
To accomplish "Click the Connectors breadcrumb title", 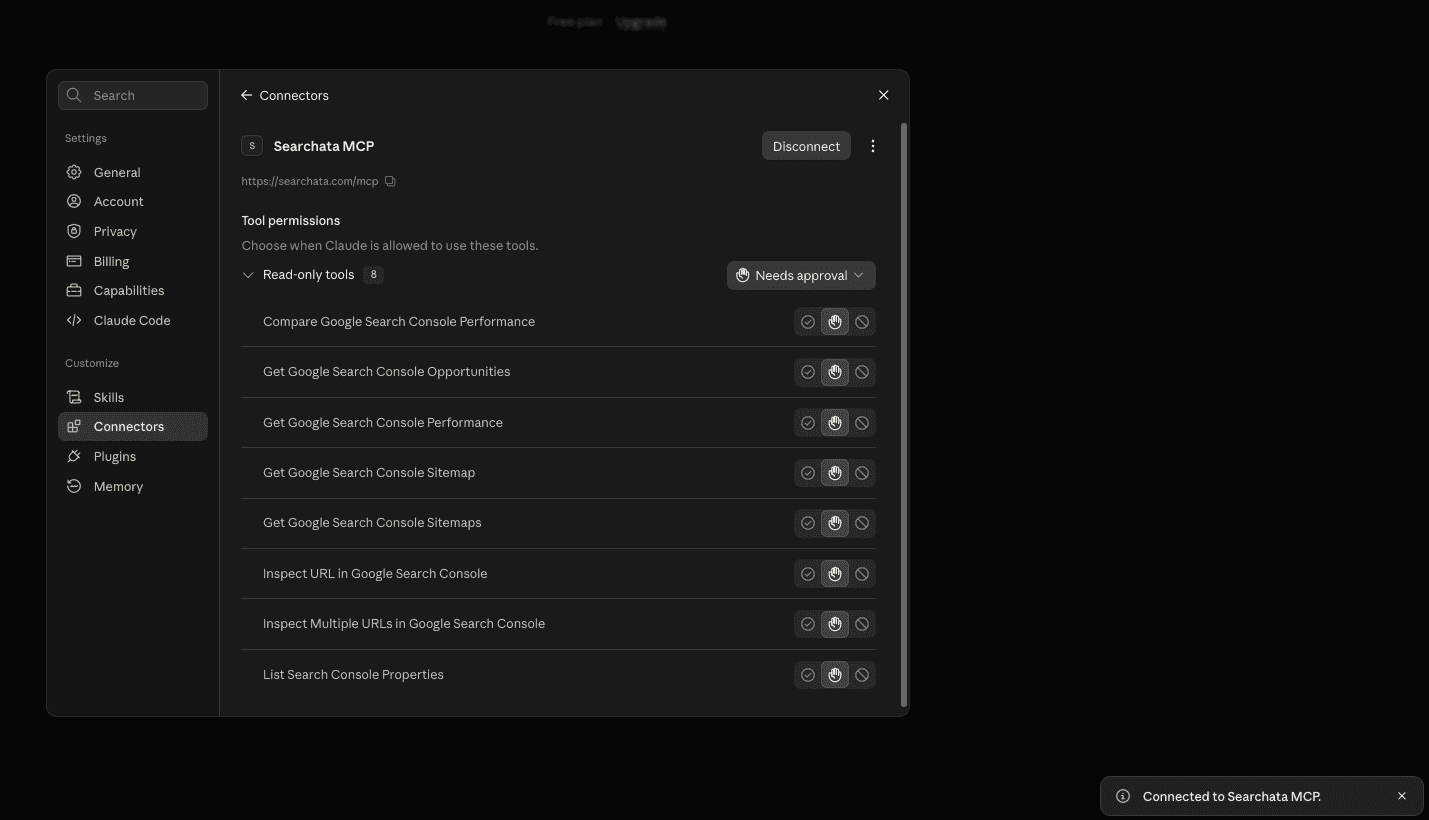I will pos(294,95).
